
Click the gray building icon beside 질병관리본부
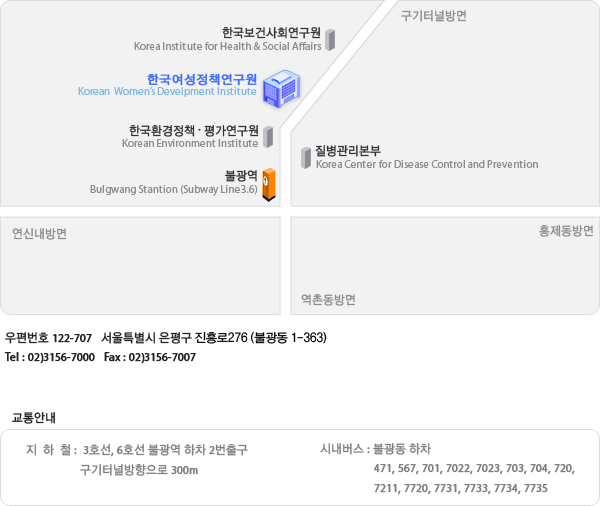[x=306, y=158]
